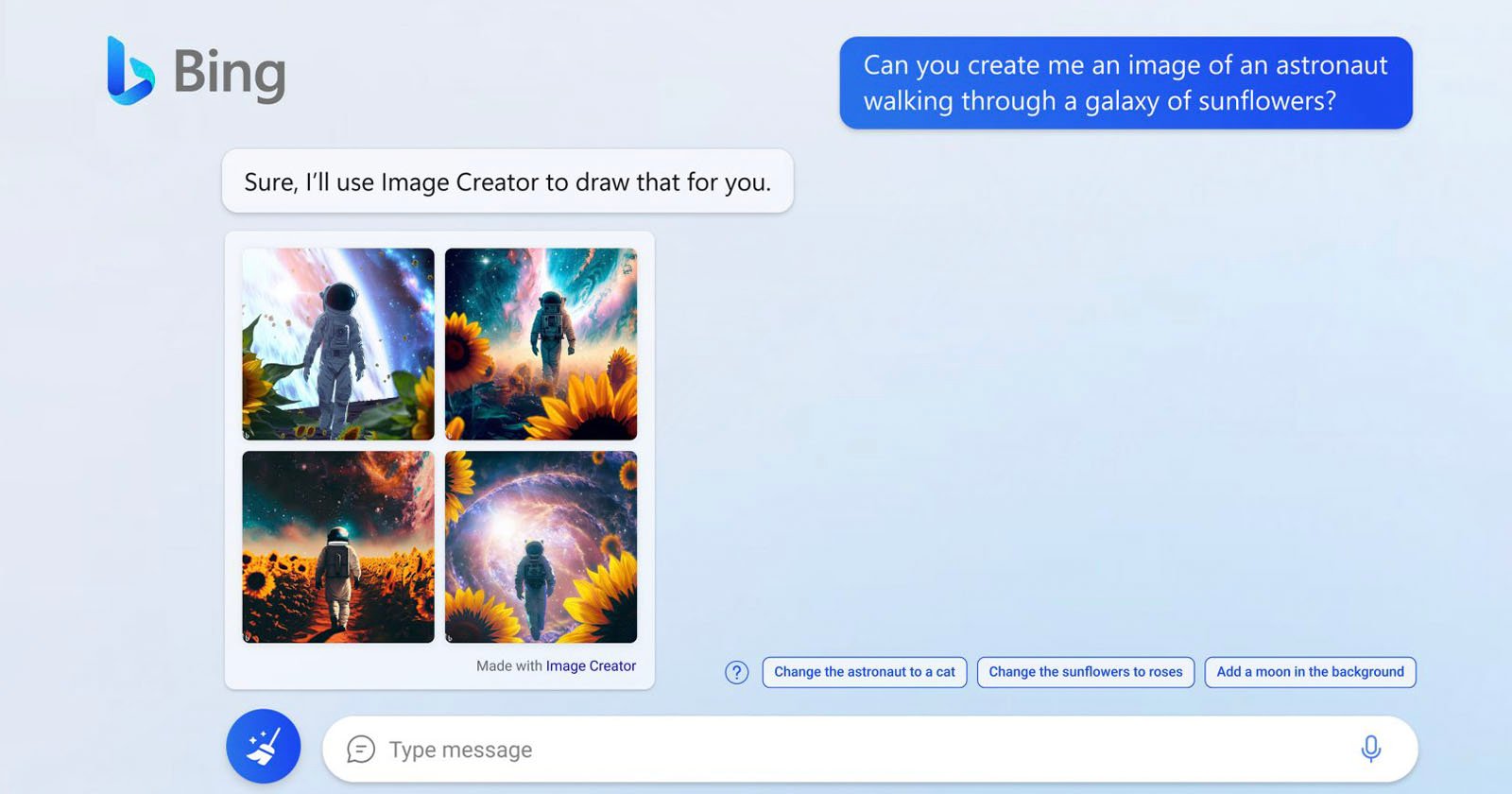The height and width of the screenshot is (794, 1512).
Task: Click the reply Sure, I'll use Image Creator
Action: [507, 181]
